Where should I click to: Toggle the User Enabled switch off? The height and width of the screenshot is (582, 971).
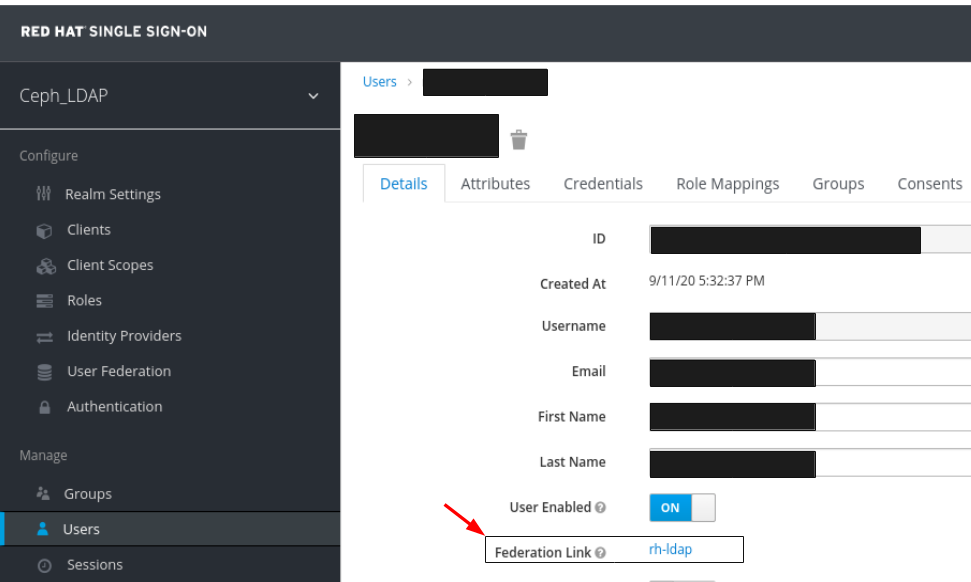[682, 508]
